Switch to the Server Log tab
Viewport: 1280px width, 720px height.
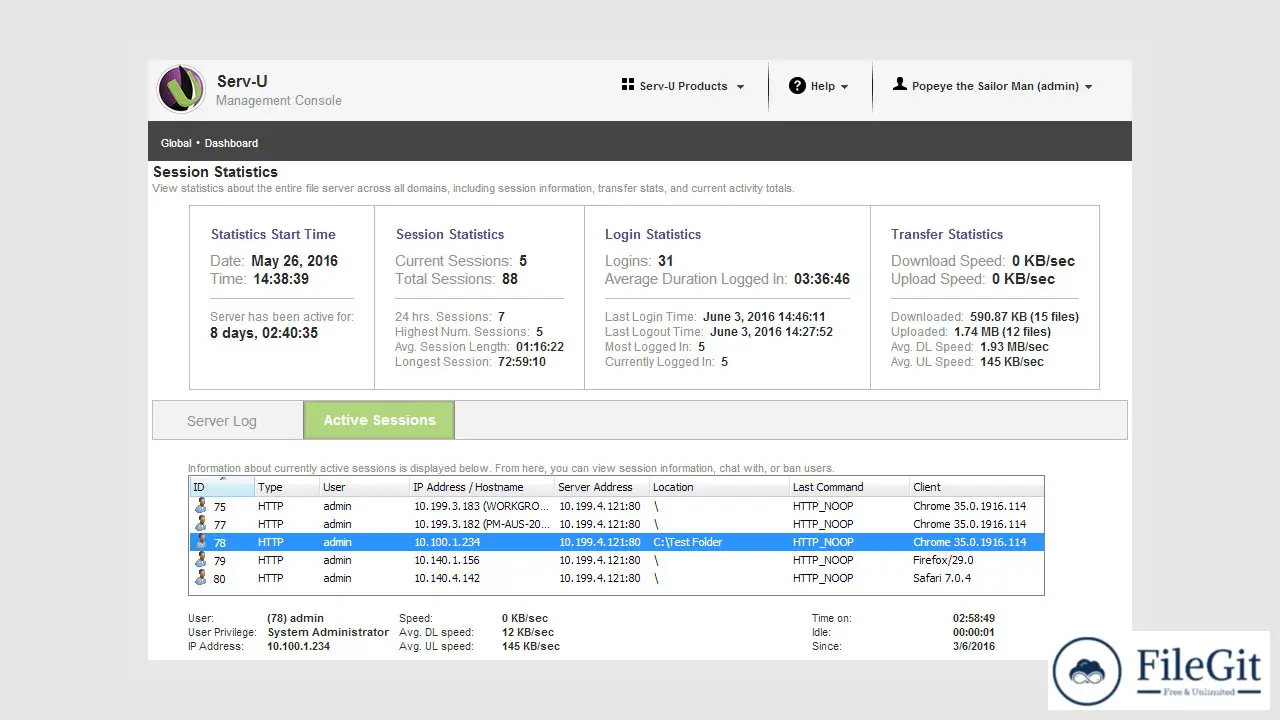point(228,420)
